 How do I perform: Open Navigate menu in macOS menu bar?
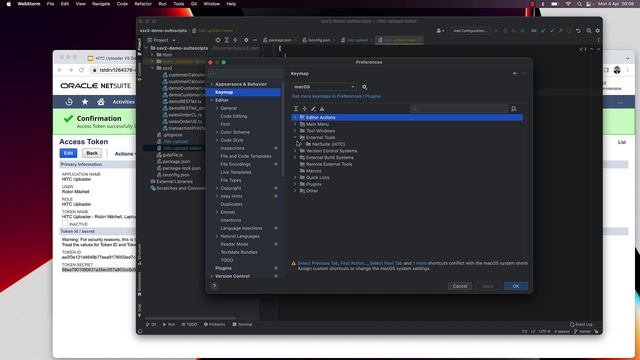point(101,4)
